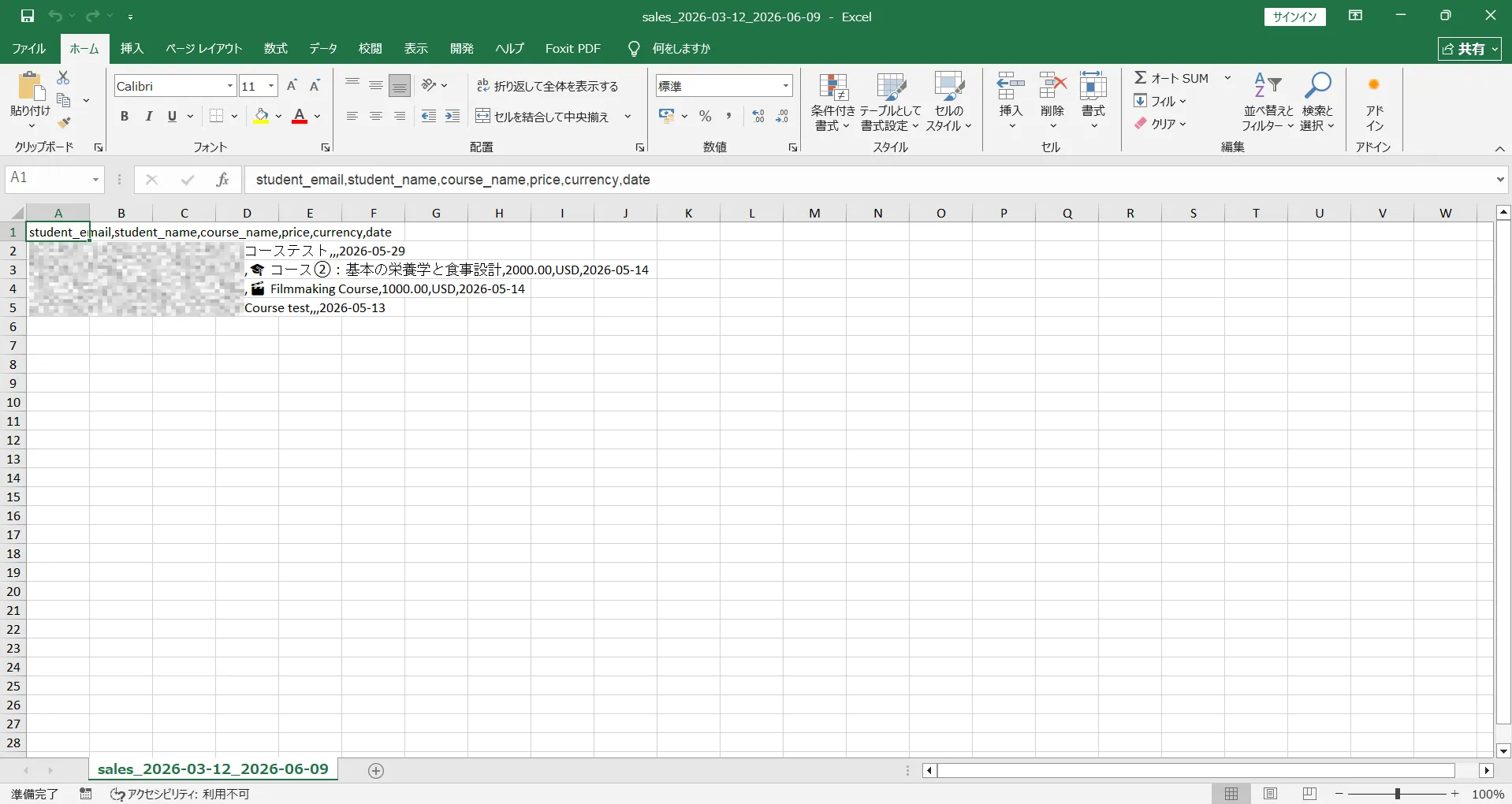Open the Clear dropdown
Viewport: 1512px width, 804px height.
point(1160,124)
